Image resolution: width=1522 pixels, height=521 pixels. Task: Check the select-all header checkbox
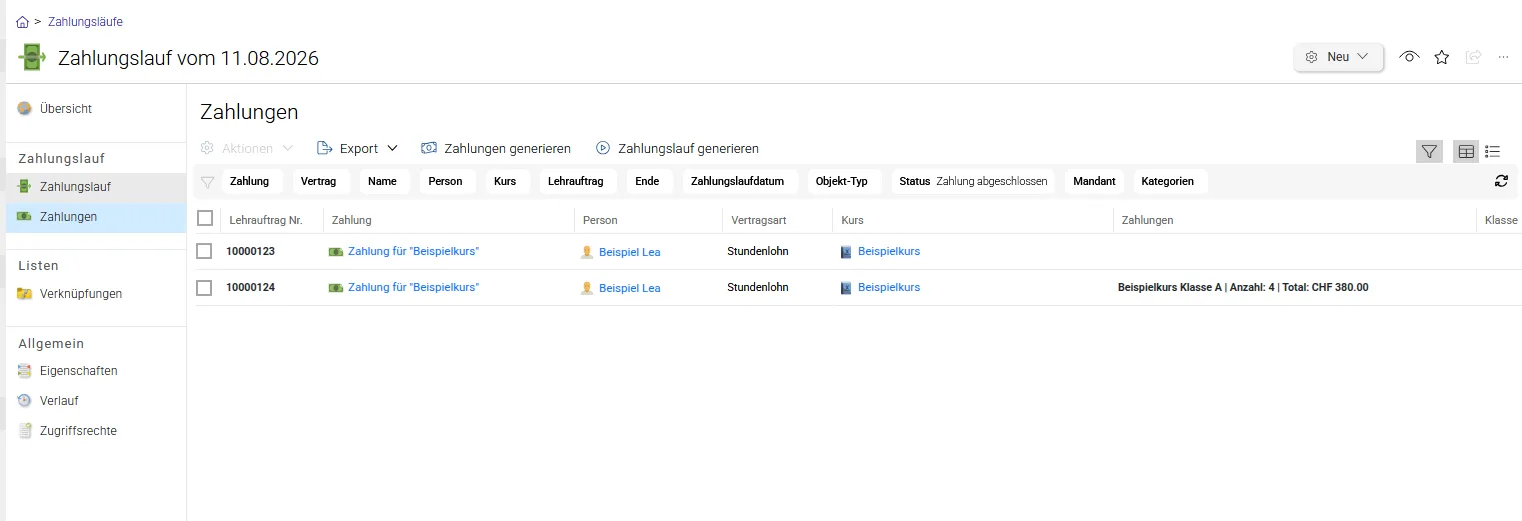[205, 218]
